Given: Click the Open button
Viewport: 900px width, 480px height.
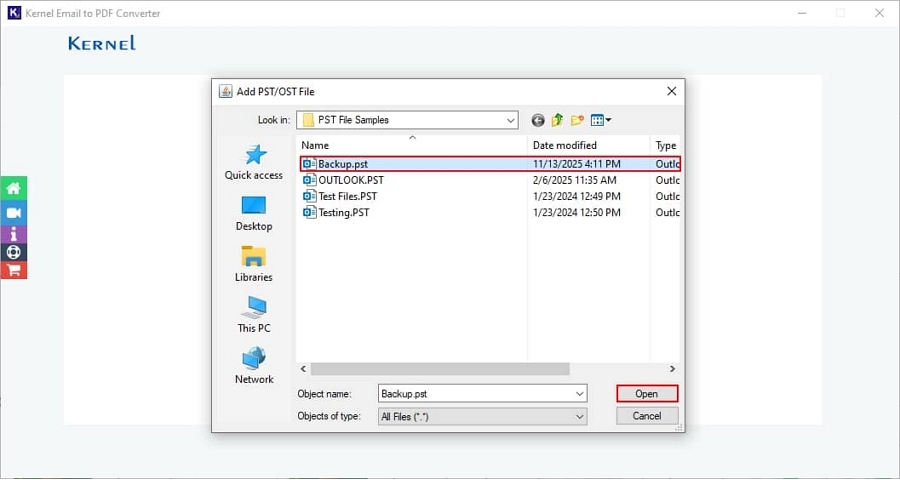Looking at the screenshot, I should (x=647, y=394).
